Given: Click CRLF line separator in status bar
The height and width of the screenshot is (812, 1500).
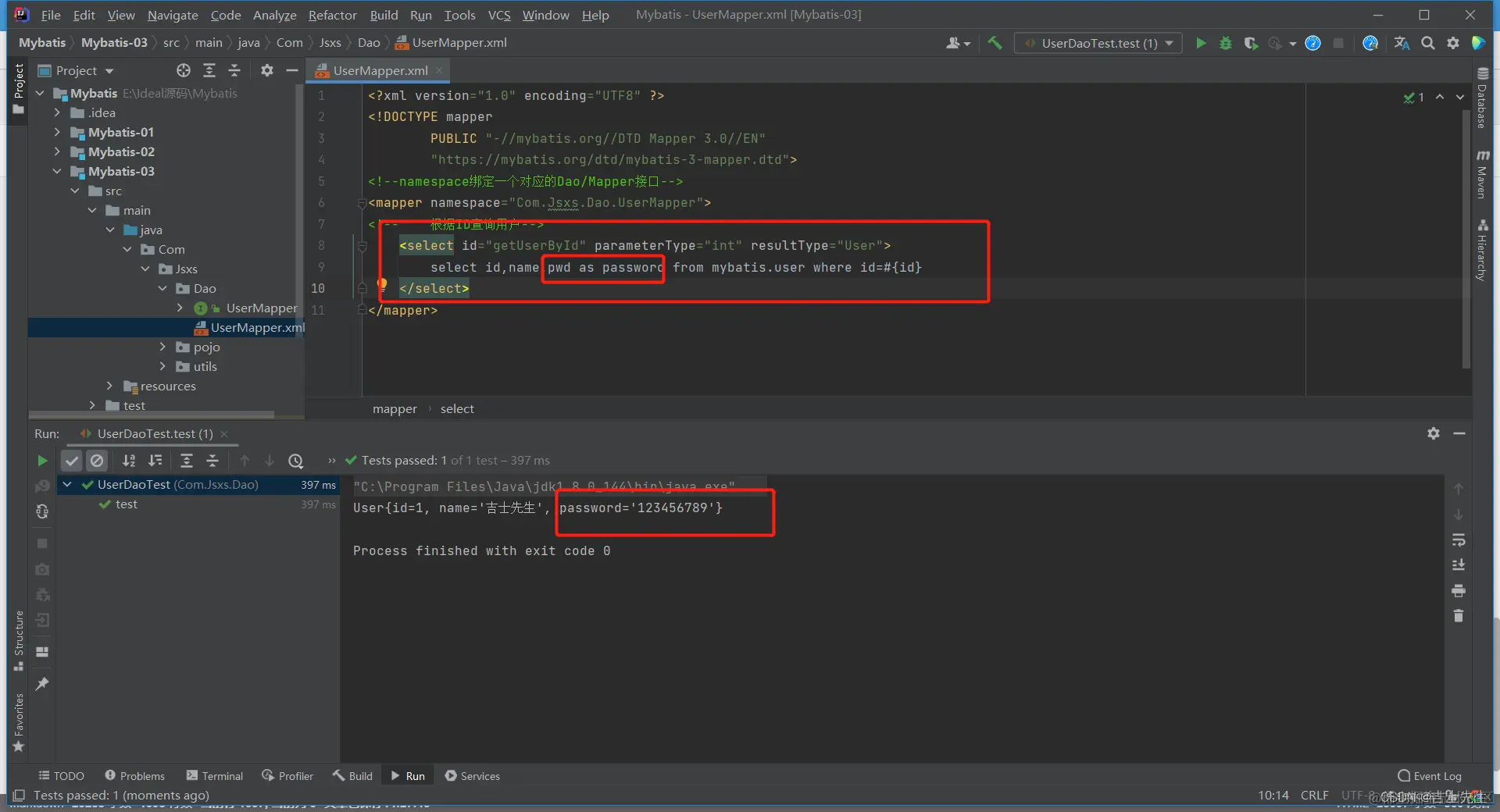Looking at the screenshot, I should 1315,795.
